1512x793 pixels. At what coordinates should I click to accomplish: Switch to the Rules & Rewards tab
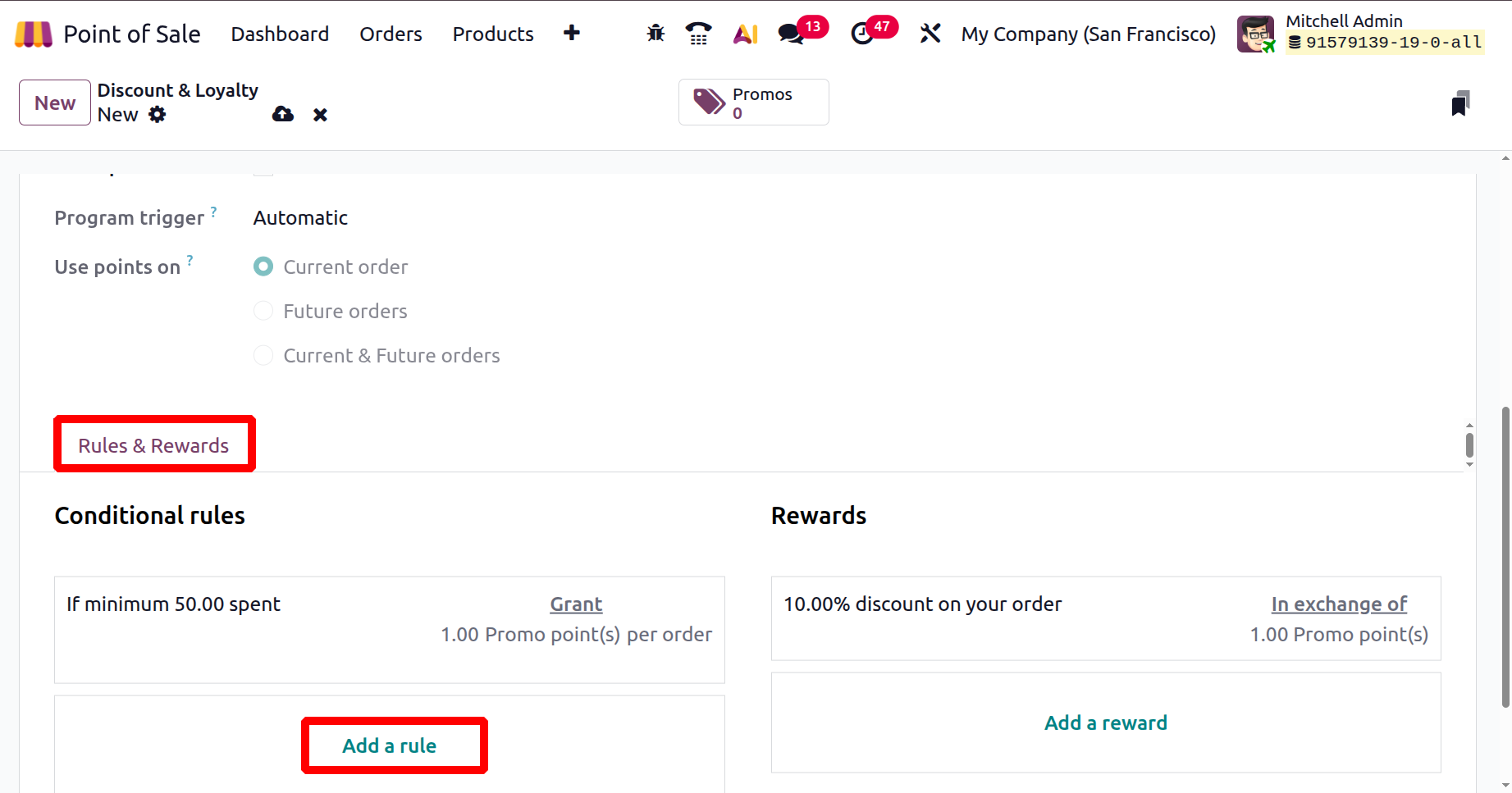153,444
